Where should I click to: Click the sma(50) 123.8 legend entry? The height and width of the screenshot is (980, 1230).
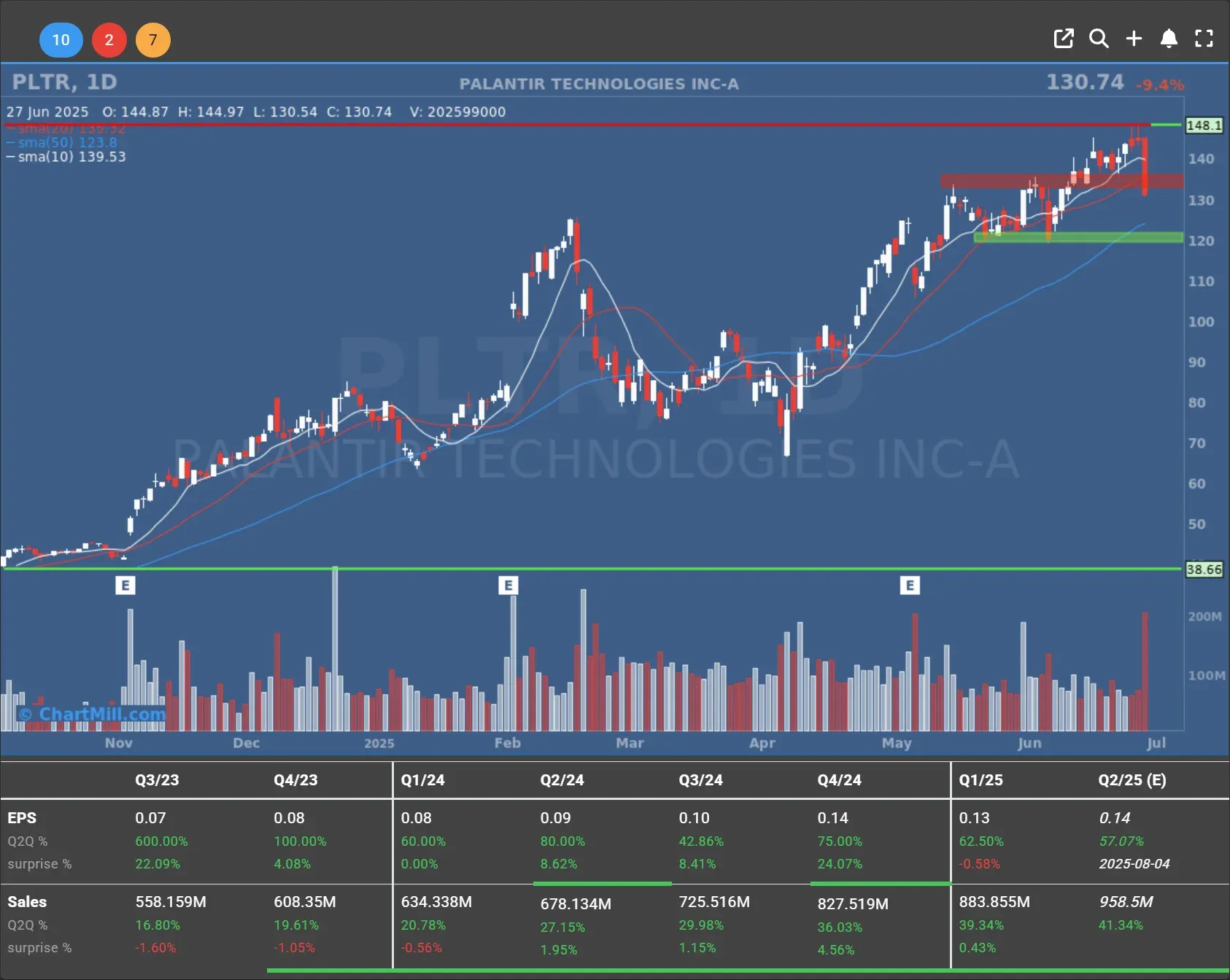(x=62, y=143)
